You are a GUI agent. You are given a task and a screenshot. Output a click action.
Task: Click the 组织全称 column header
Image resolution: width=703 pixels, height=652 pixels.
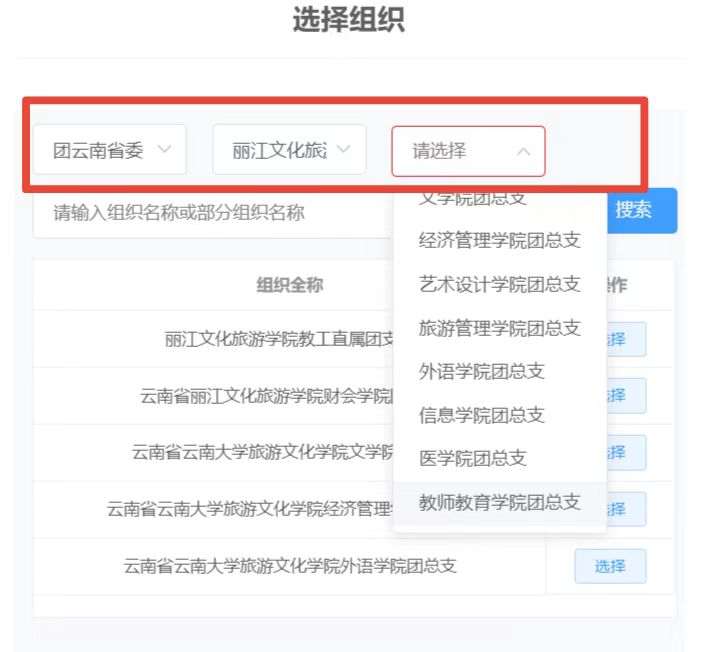coord(290,285)
